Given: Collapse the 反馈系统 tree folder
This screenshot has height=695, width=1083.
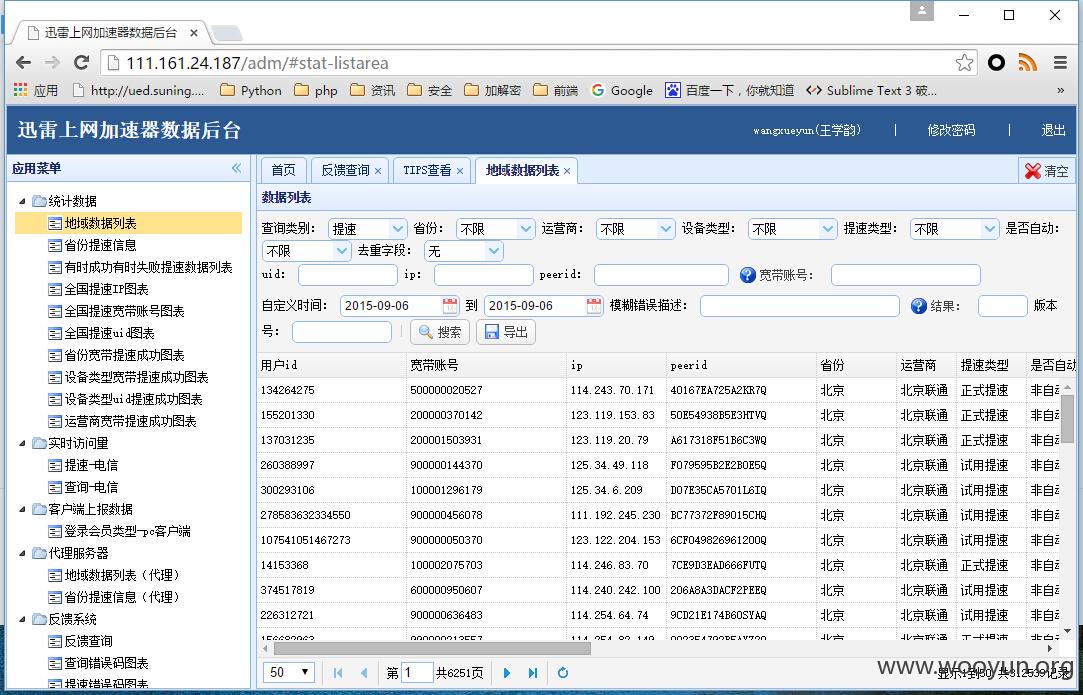Looking at the screenshot, I should pos(22,619).
